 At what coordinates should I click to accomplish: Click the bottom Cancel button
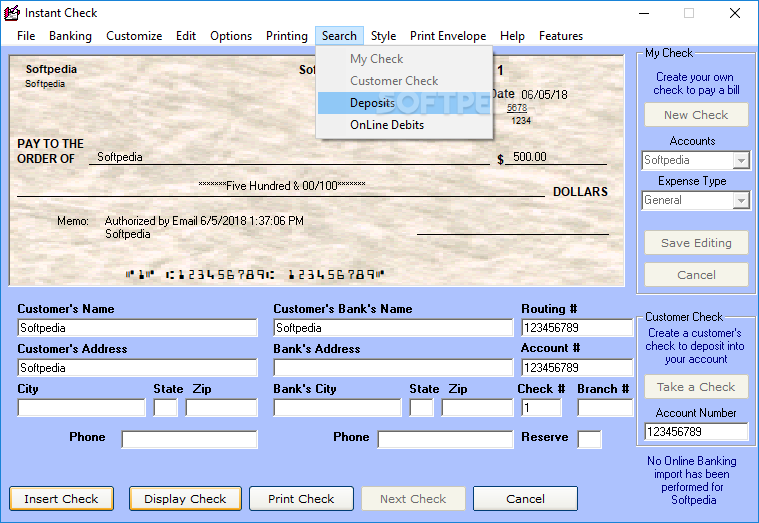pyautogui.click(x=525, y=499)
